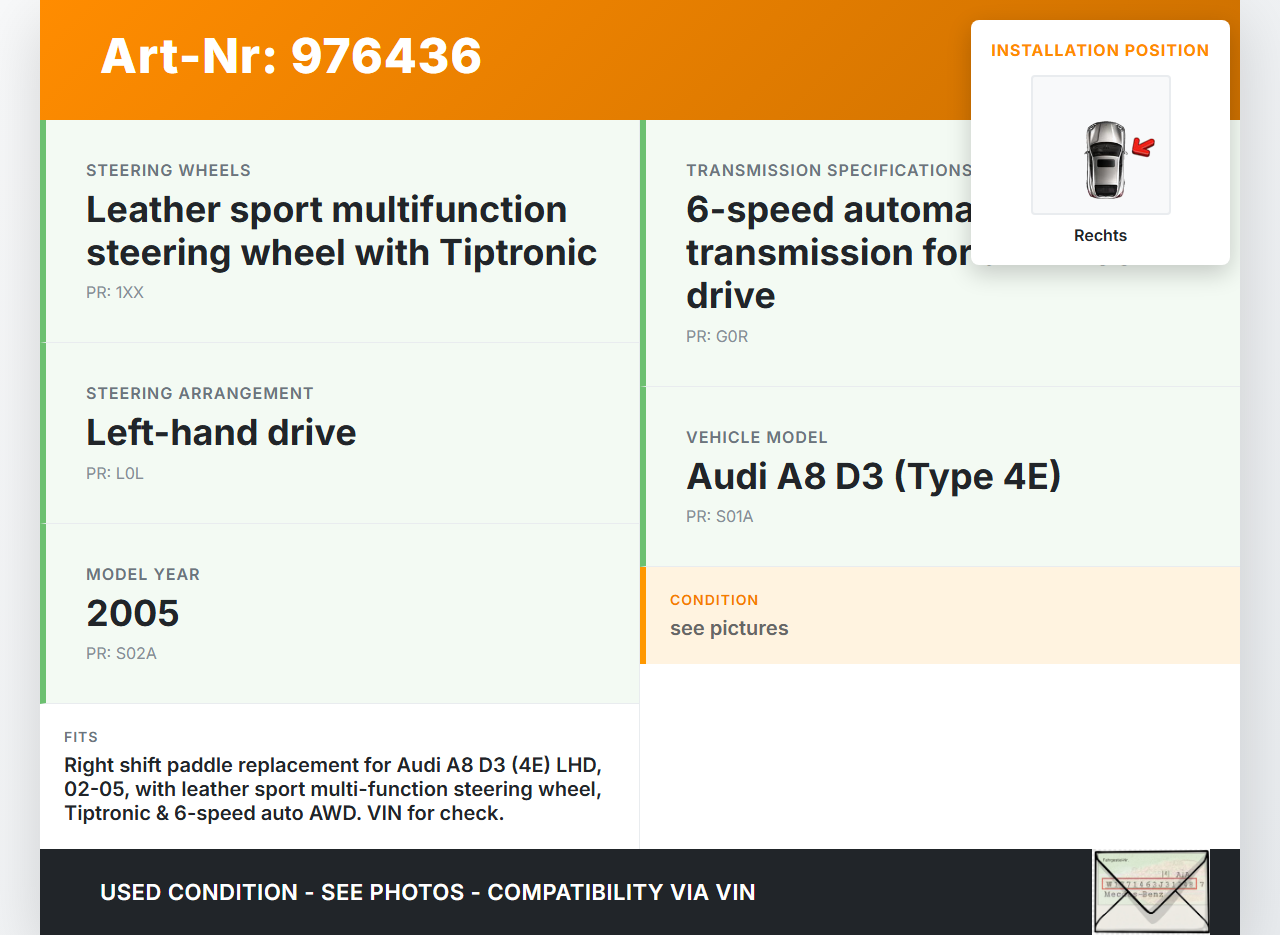The width and height of the screenshot is (1280, 935).
Task: Click the 'INSTALLATION POSITION' heading
Action: 1100,50
